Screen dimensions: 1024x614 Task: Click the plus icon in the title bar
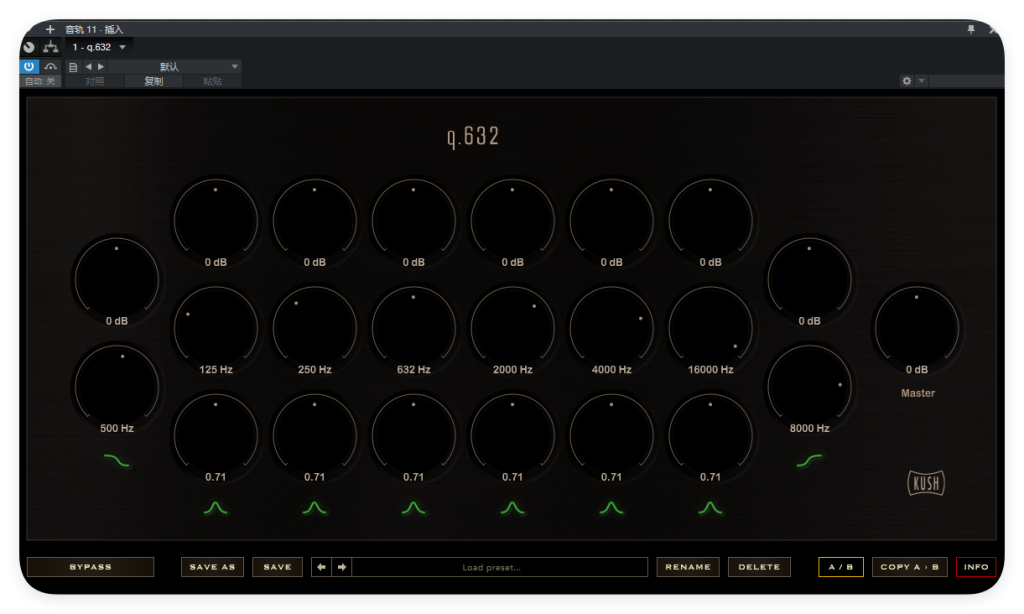[50, 29]
